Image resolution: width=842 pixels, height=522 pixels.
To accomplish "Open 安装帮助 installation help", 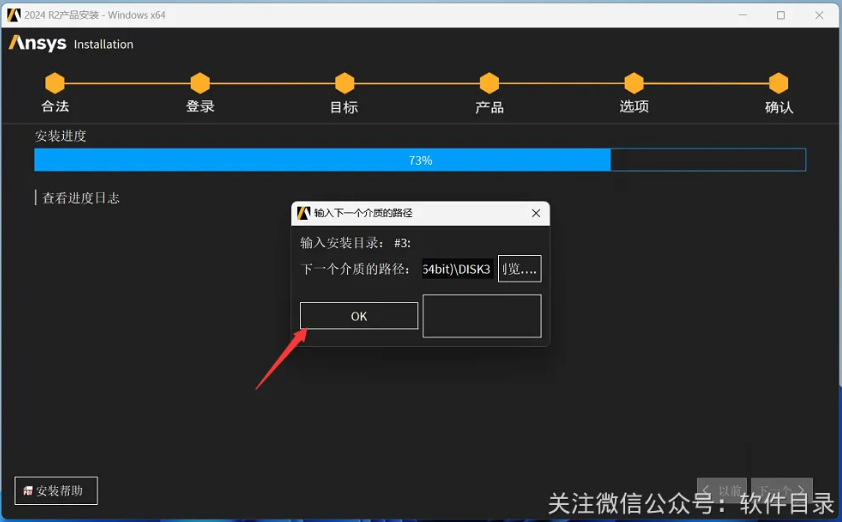I will tap(56, 491).
